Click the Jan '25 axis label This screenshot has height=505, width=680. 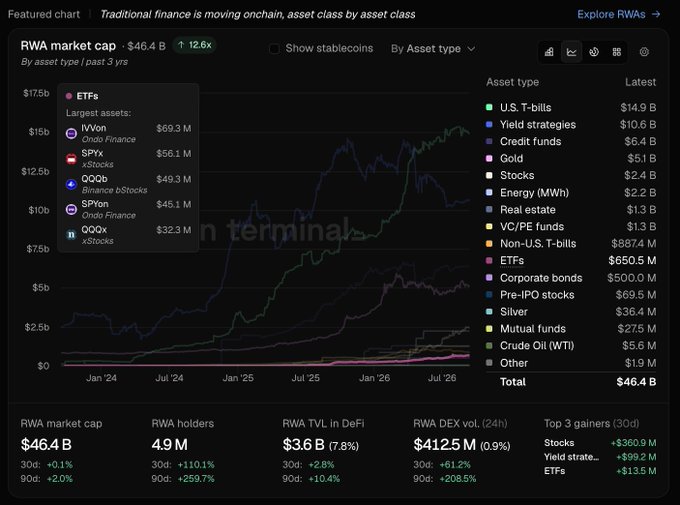click(x=238, y=378)
